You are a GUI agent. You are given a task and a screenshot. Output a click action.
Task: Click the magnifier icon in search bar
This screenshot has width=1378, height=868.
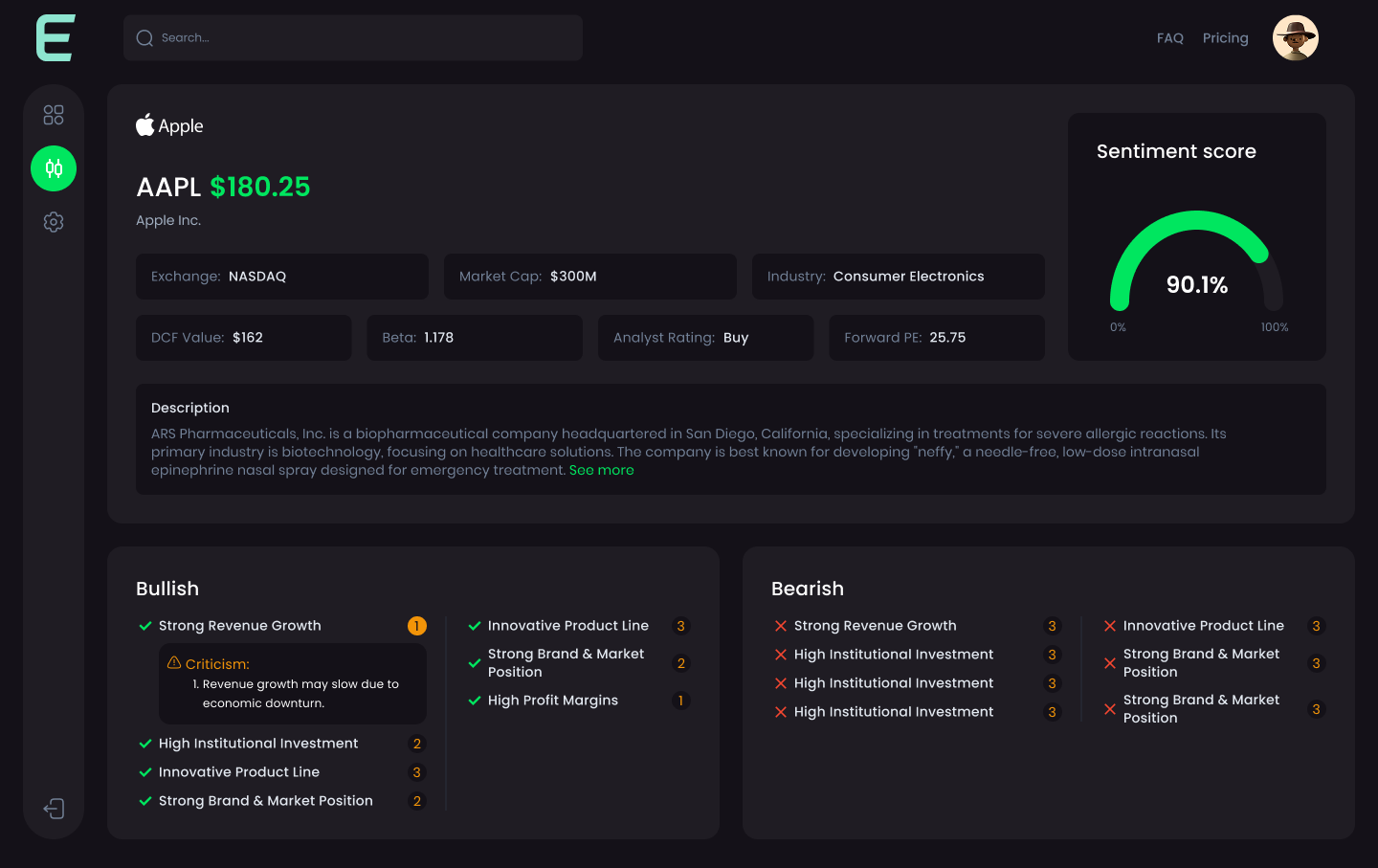[x=144, y=37]
